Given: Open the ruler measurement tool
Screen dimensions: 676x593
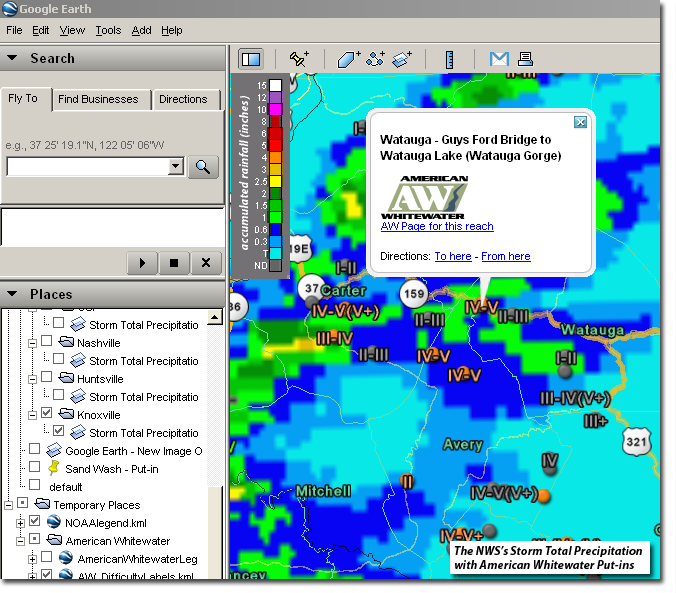Looking at the screenshot, I should [x=449, y=60].
